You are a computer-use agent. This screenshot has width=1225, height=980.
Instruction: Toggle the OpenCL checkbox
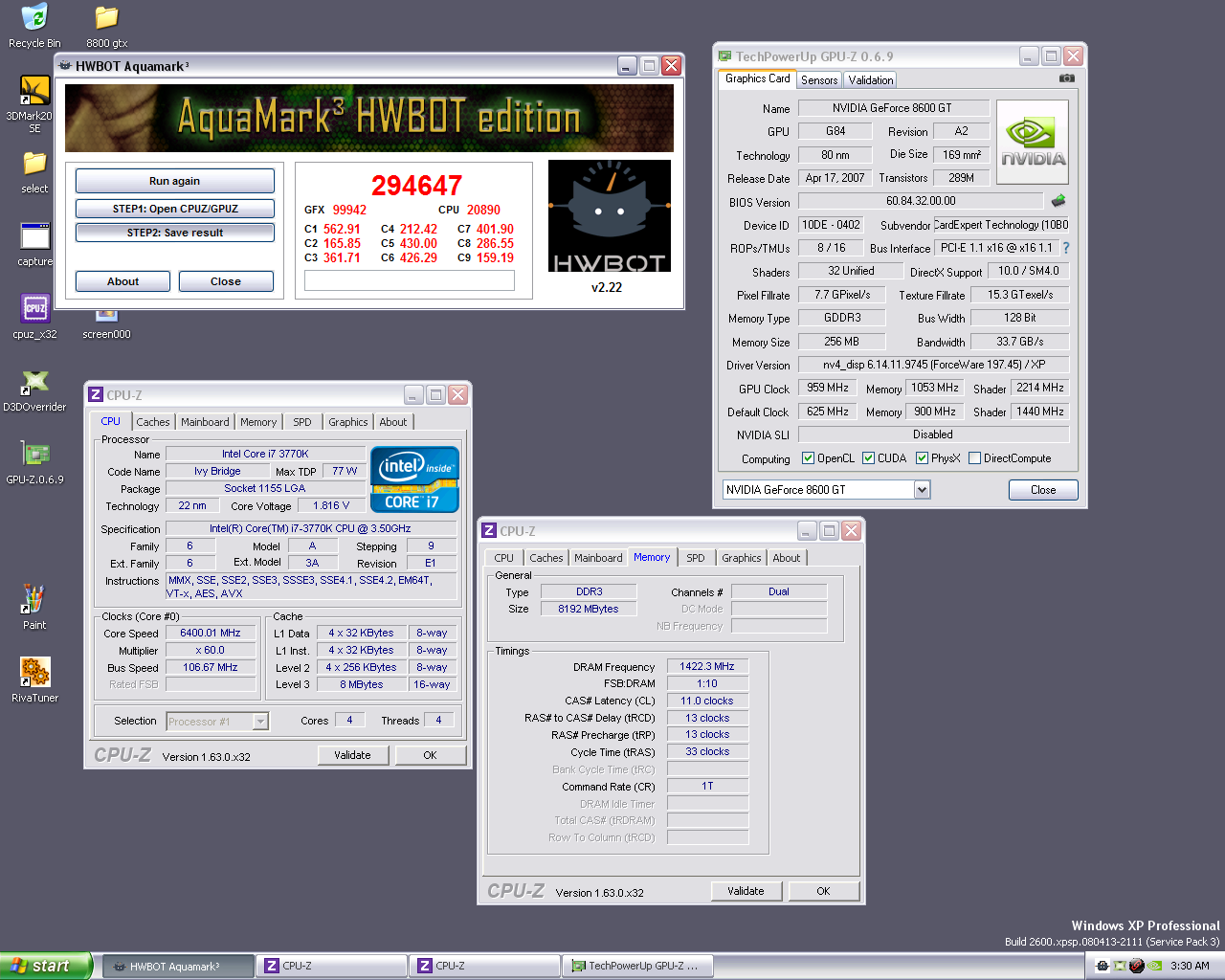(x=808, y=458)
